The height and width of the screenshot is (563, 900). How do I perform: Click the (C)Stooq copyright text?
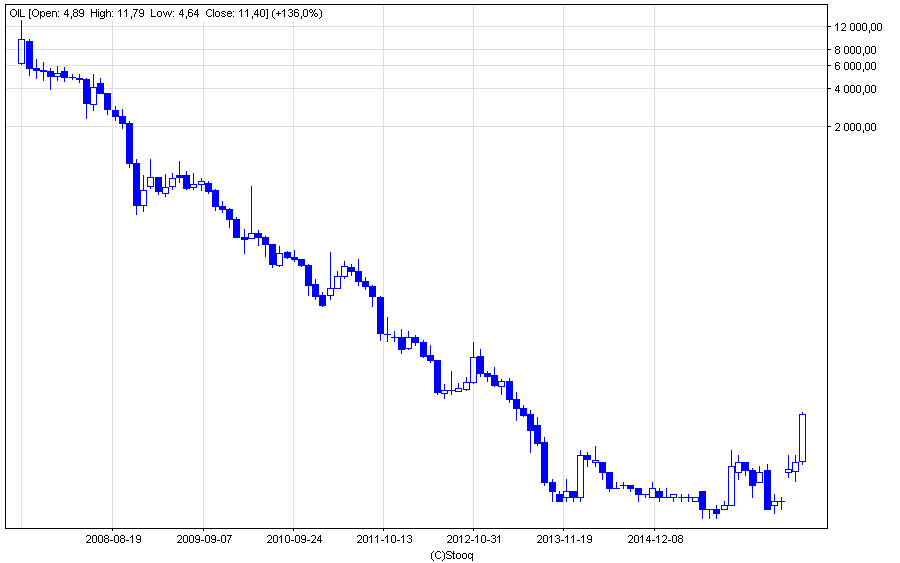452,556
